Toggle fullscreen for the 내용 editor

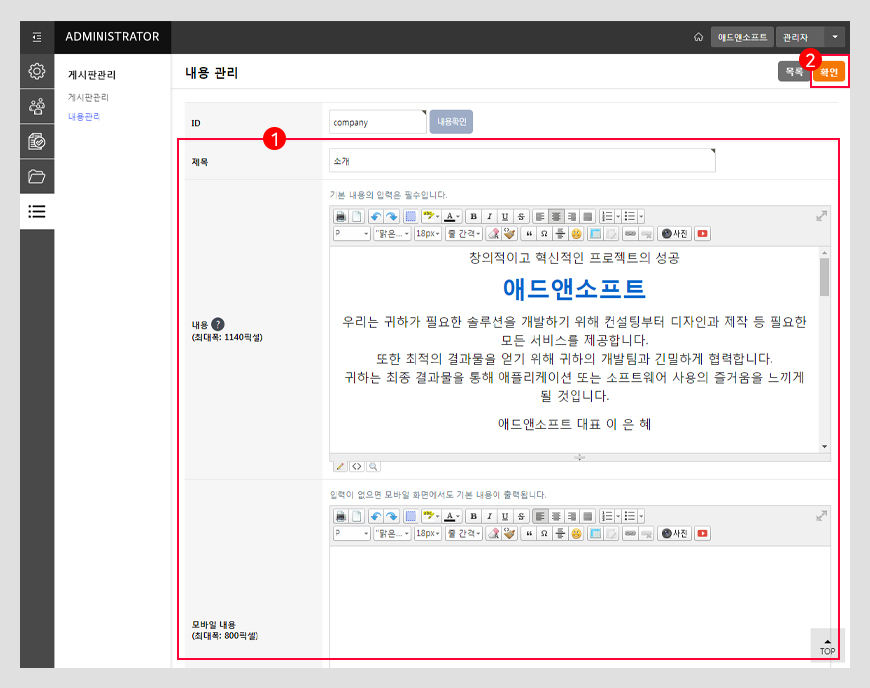click(x=821, y=216)
